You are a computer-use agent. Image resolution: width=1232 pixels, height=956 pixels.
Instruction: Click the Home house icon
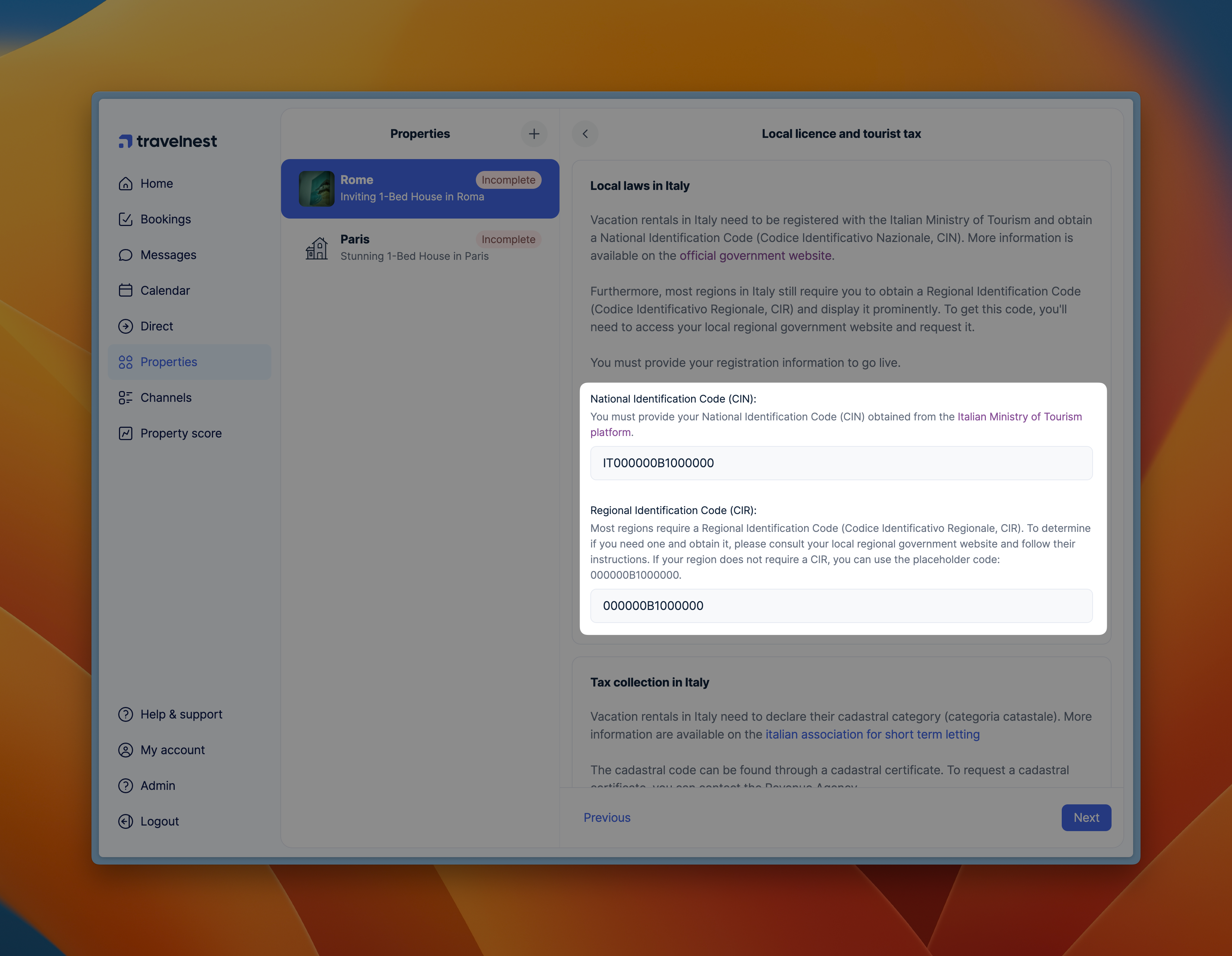(x=125, y=184)
